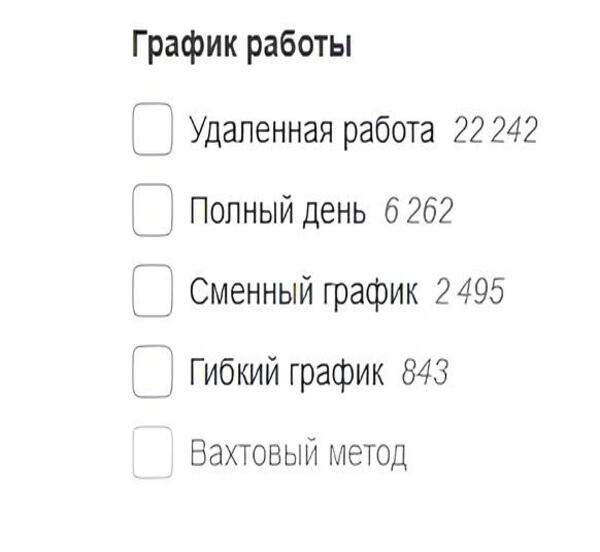600x552 pixels.
Task: Click the greyed-out Вахтовый метод checkbox
Action: pos(152,454)
